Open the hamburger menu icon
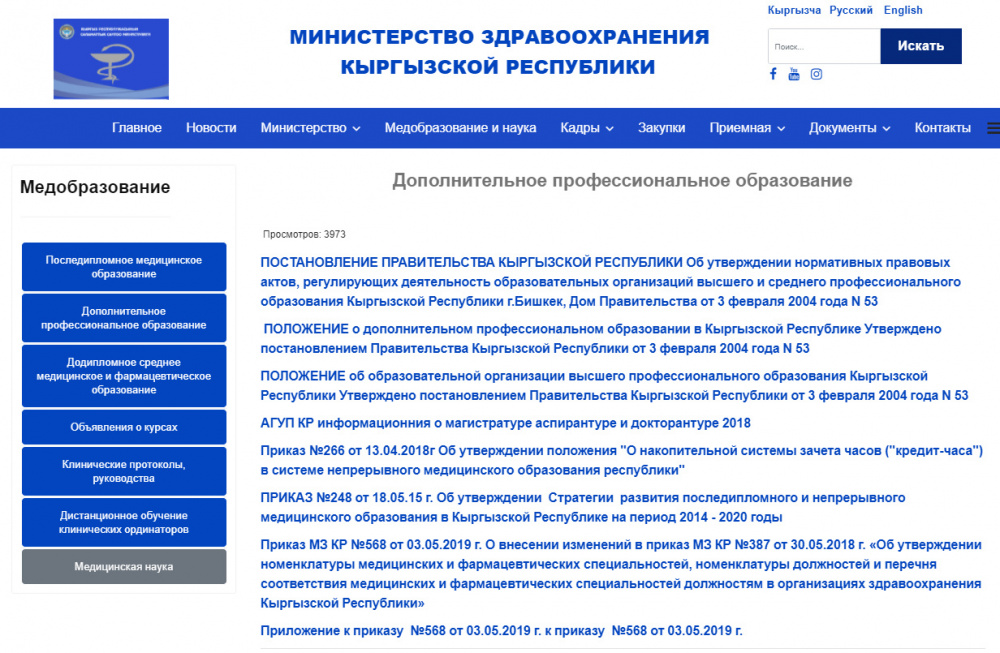Viewport: 1000px width, 653px height. tap(993, 127)
